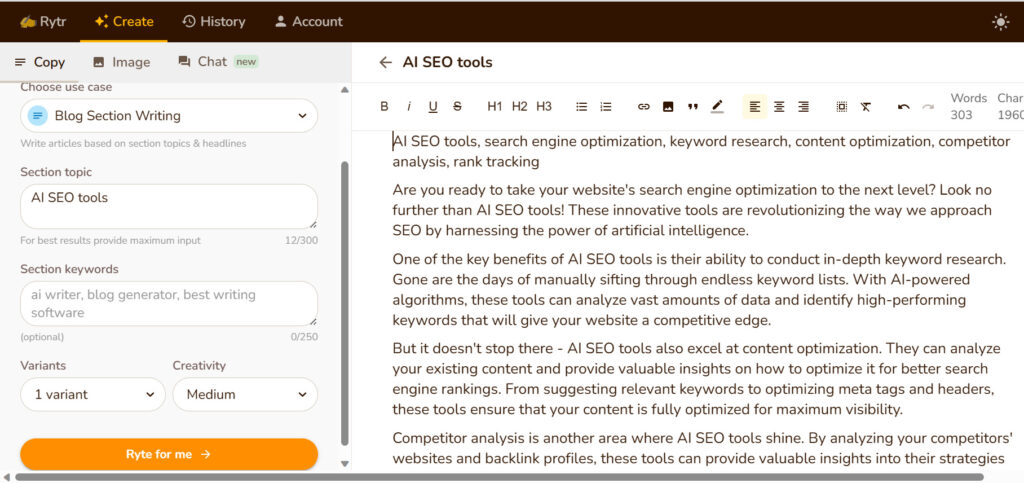
Task: Click left panel scroll down arrow
Action: coord(345,463)
